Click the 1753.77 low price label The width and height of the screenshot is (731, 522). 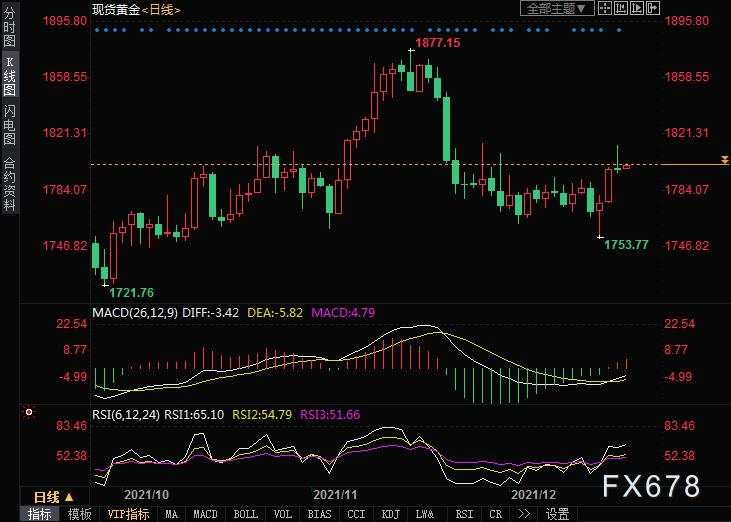(x=626, y=245)
